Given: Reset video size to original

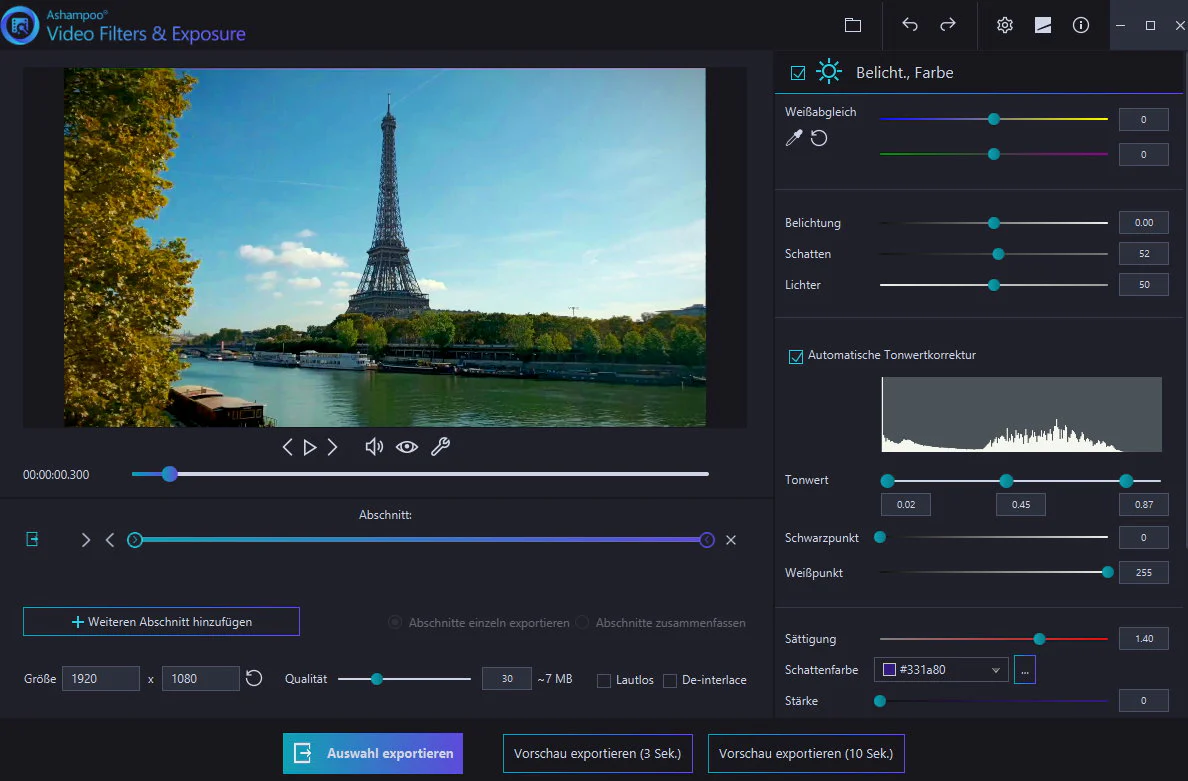Looking at the screenshot, I should 254,678.
